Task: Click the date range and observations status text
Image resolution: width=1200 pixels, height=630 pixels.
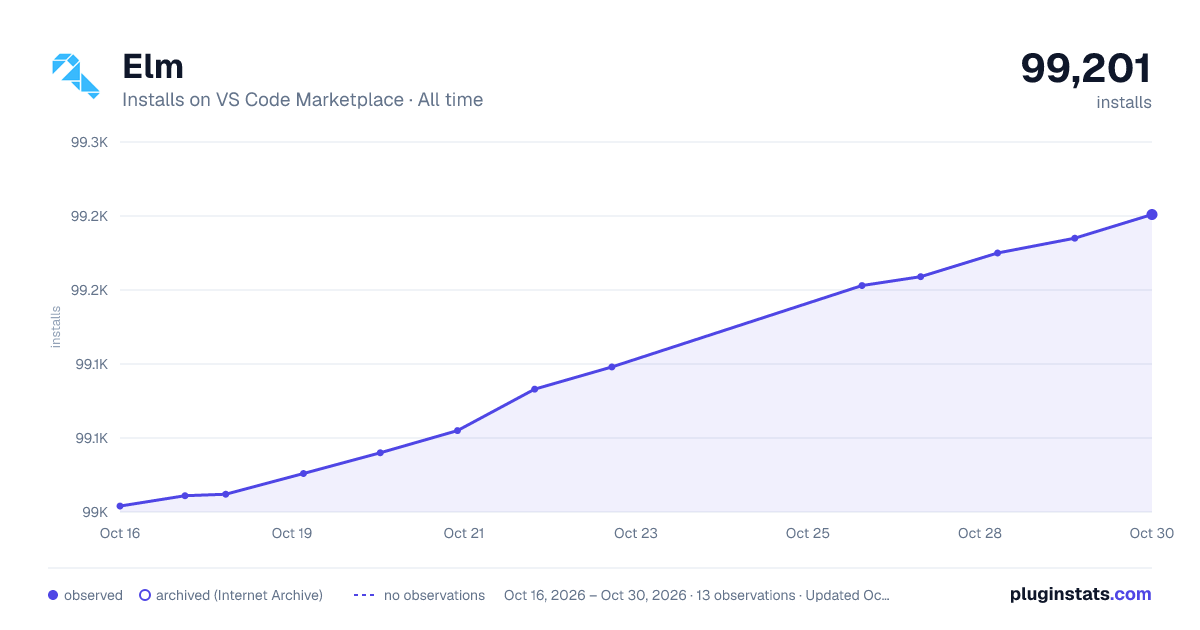Action: (697, 595)
